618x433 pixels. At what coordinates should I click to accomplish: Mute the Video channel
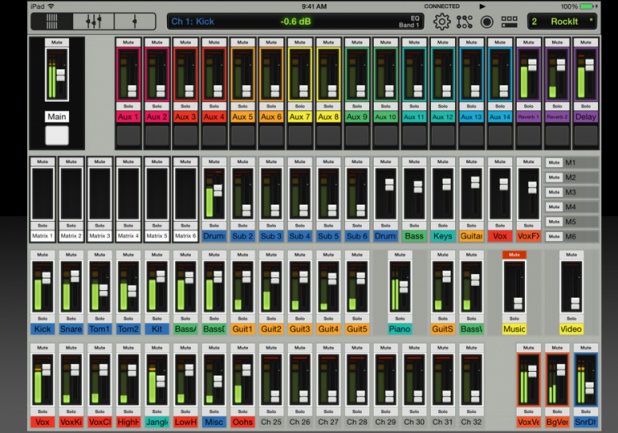pyautogui.click(x=571, y=255)
